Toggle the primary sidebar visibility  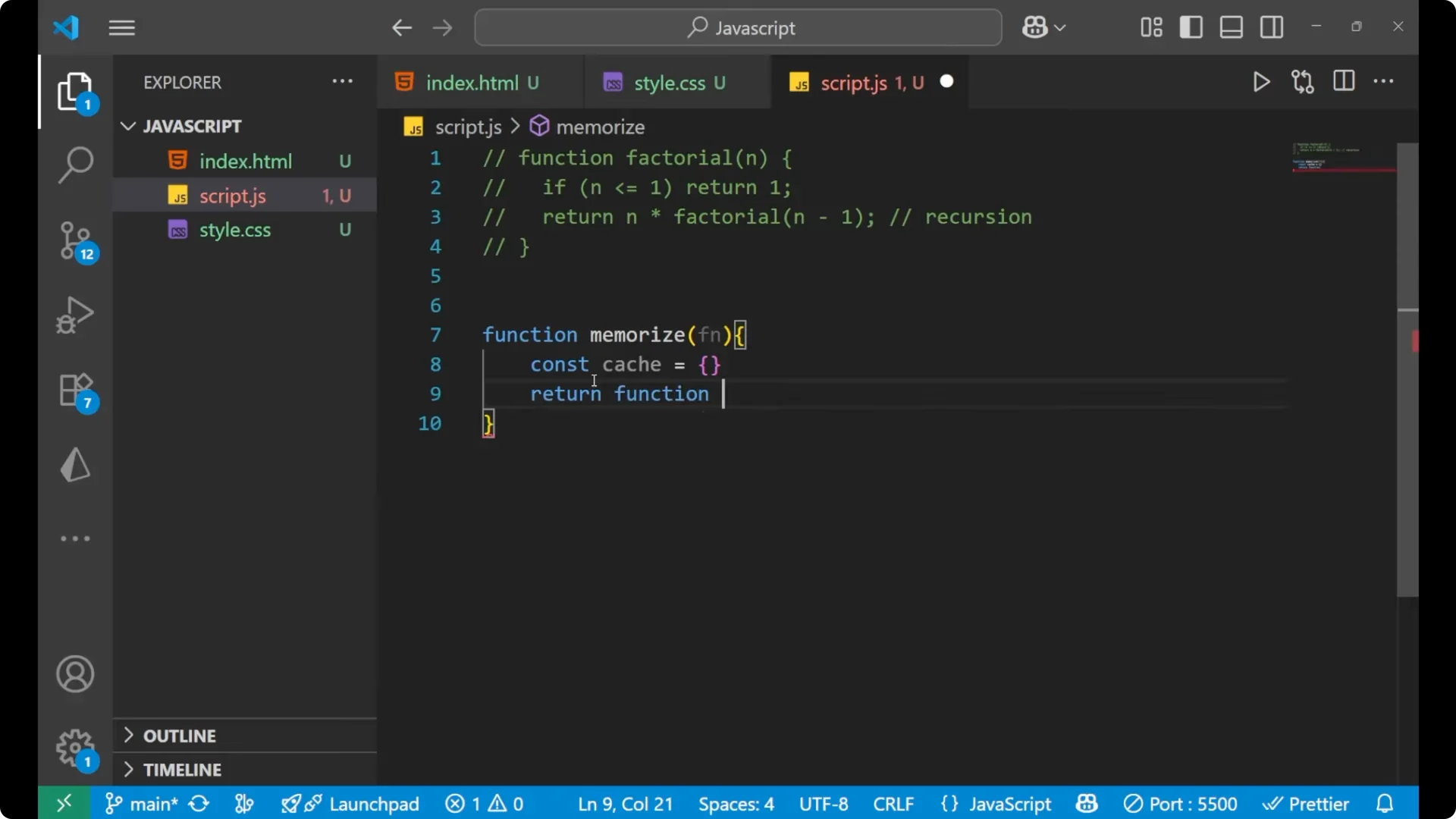point(1191,27)
